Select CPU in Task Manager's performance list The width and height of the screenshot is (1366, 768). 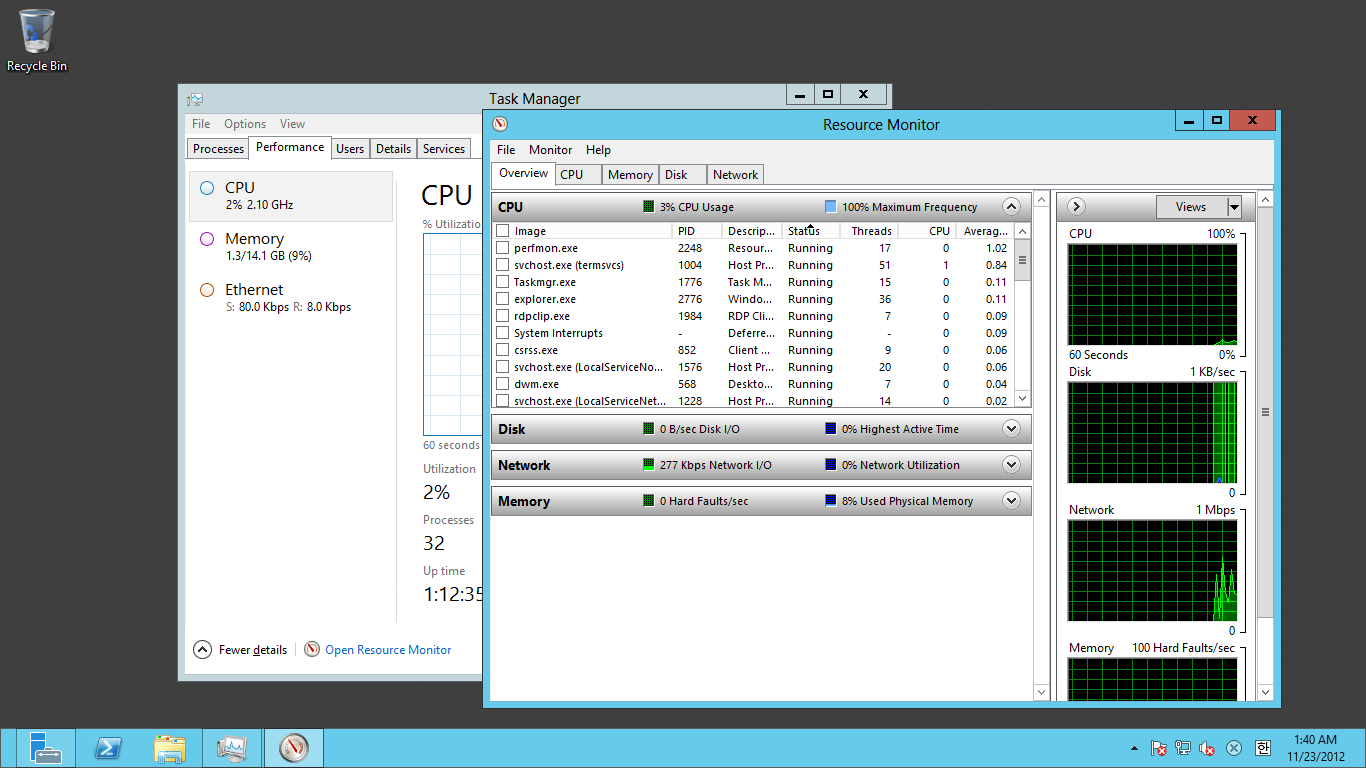point(291,195)
